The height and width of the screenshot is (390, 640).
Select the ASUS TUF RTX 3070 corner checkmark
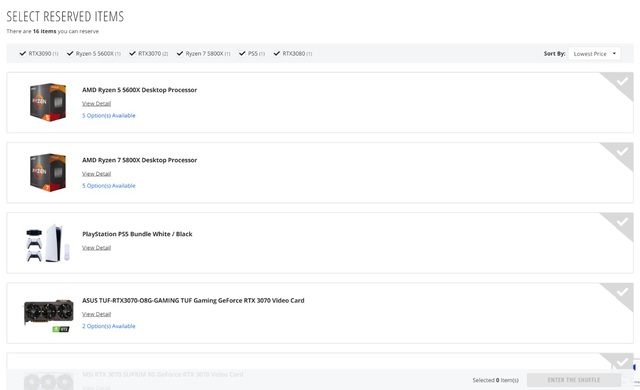coord(622,292)
